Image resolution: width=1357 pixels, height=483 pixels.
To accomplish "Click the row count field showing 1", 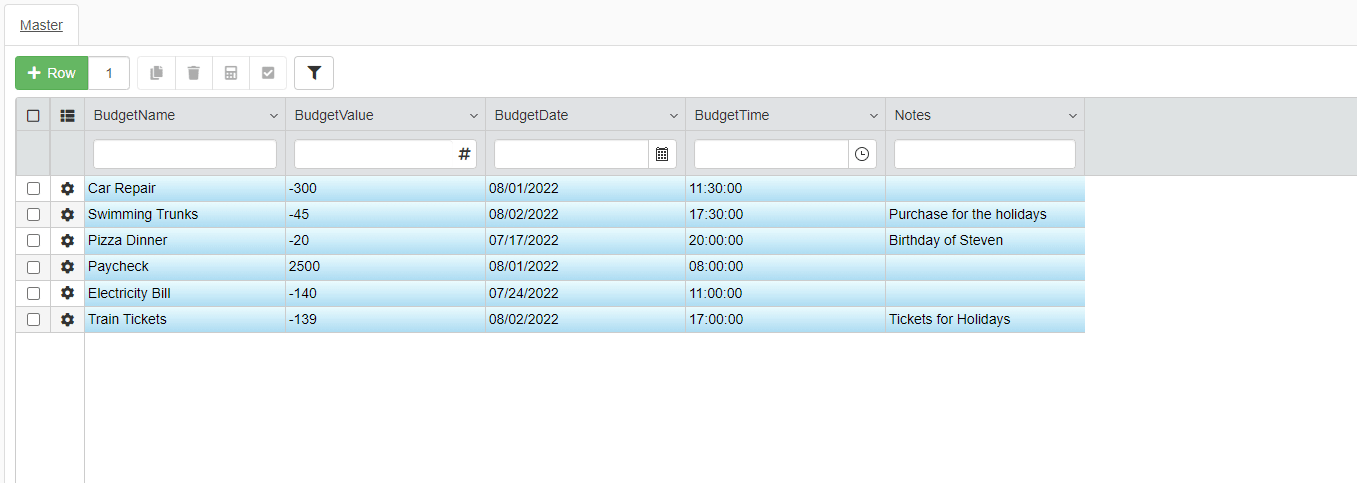I will click(109, 73).
